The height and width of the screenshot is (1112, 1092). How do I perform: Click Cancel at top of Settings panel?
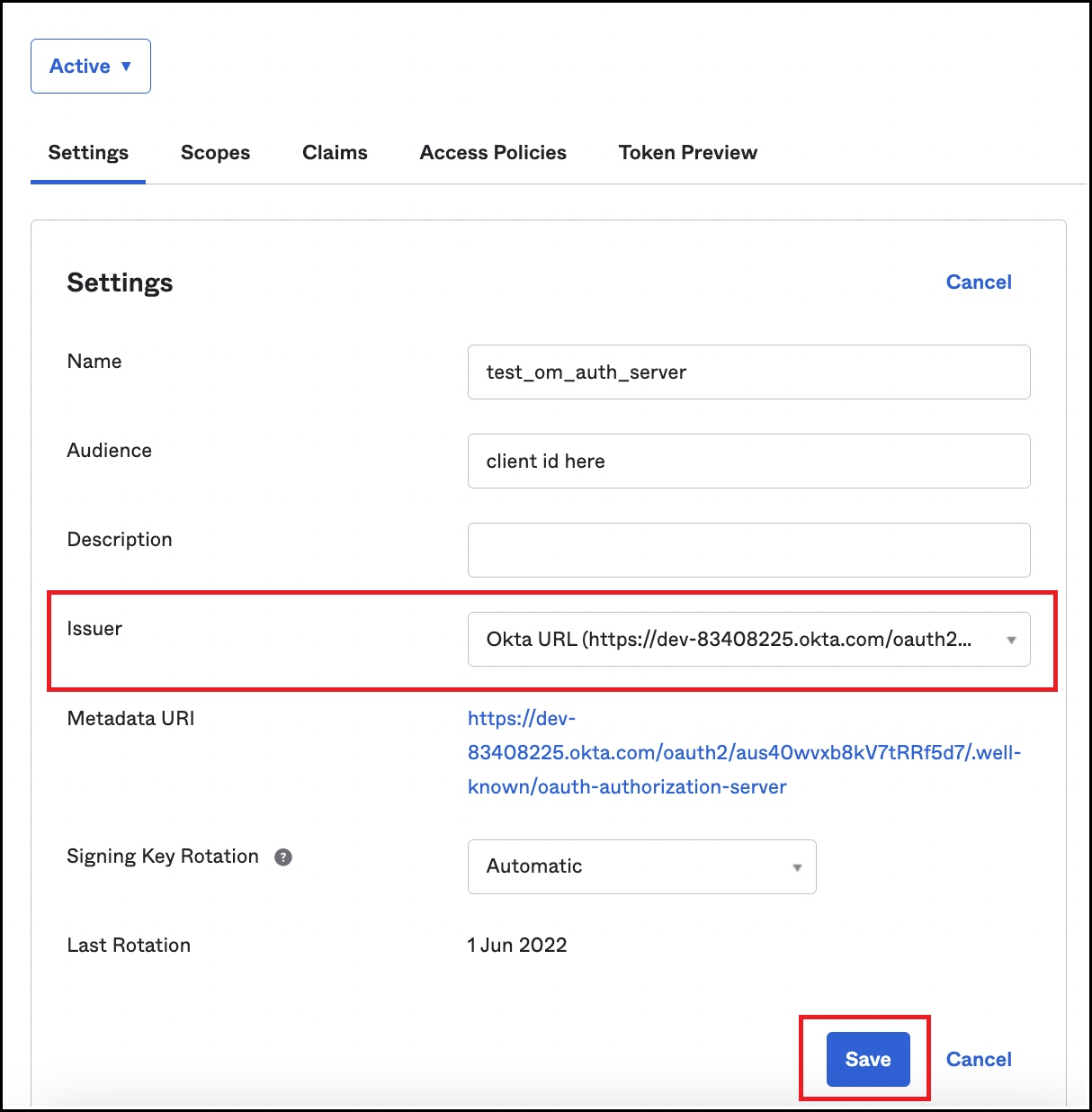(979, 282)
